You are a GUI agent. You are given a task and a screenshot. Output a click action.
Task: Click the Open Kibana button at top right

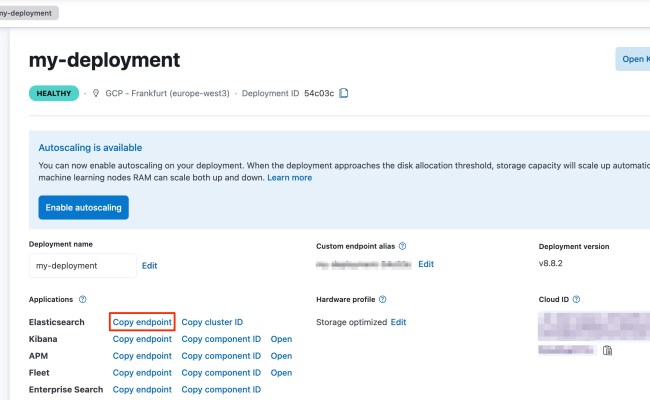coord(633,59)
